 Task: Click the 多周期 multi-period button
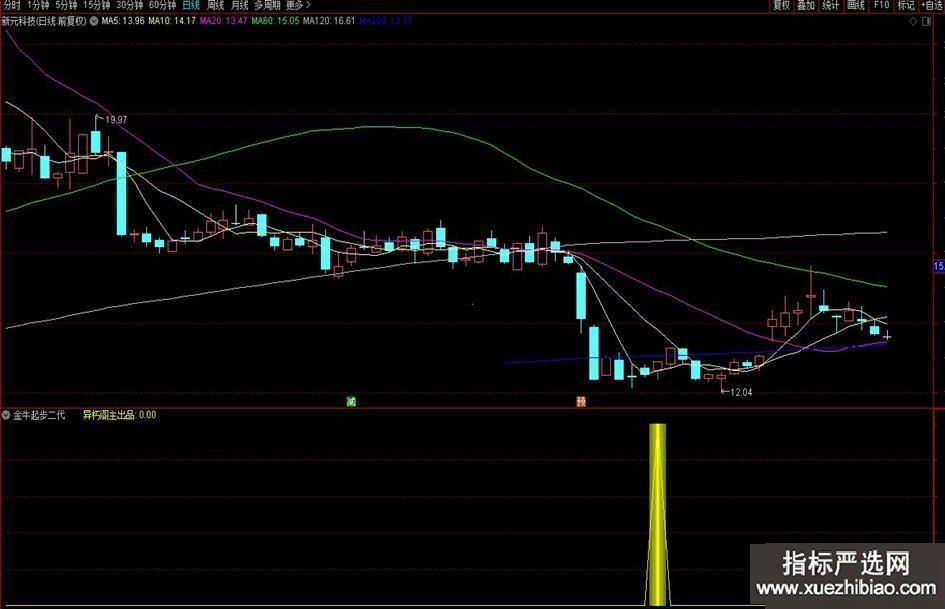(x=267, y=5)
